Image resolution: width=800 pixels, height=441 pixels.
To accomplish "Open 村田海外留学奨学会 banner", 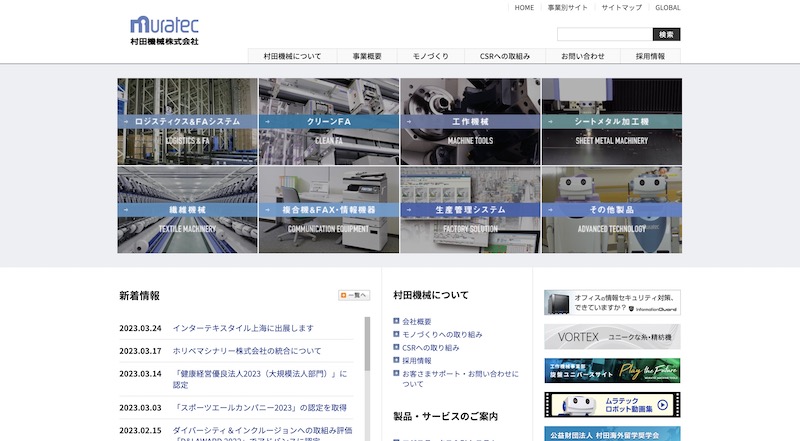I will [612, 434].
